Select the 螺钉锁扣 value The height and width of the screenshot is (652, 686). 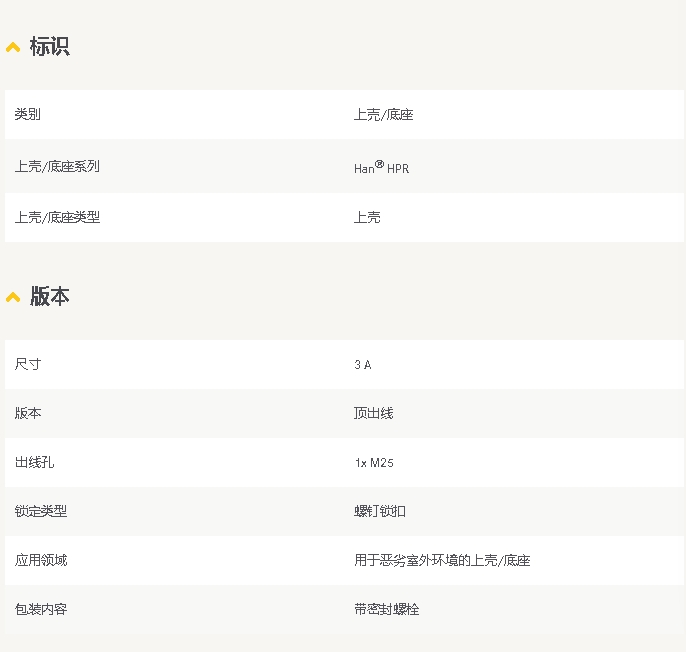point(380,511)
